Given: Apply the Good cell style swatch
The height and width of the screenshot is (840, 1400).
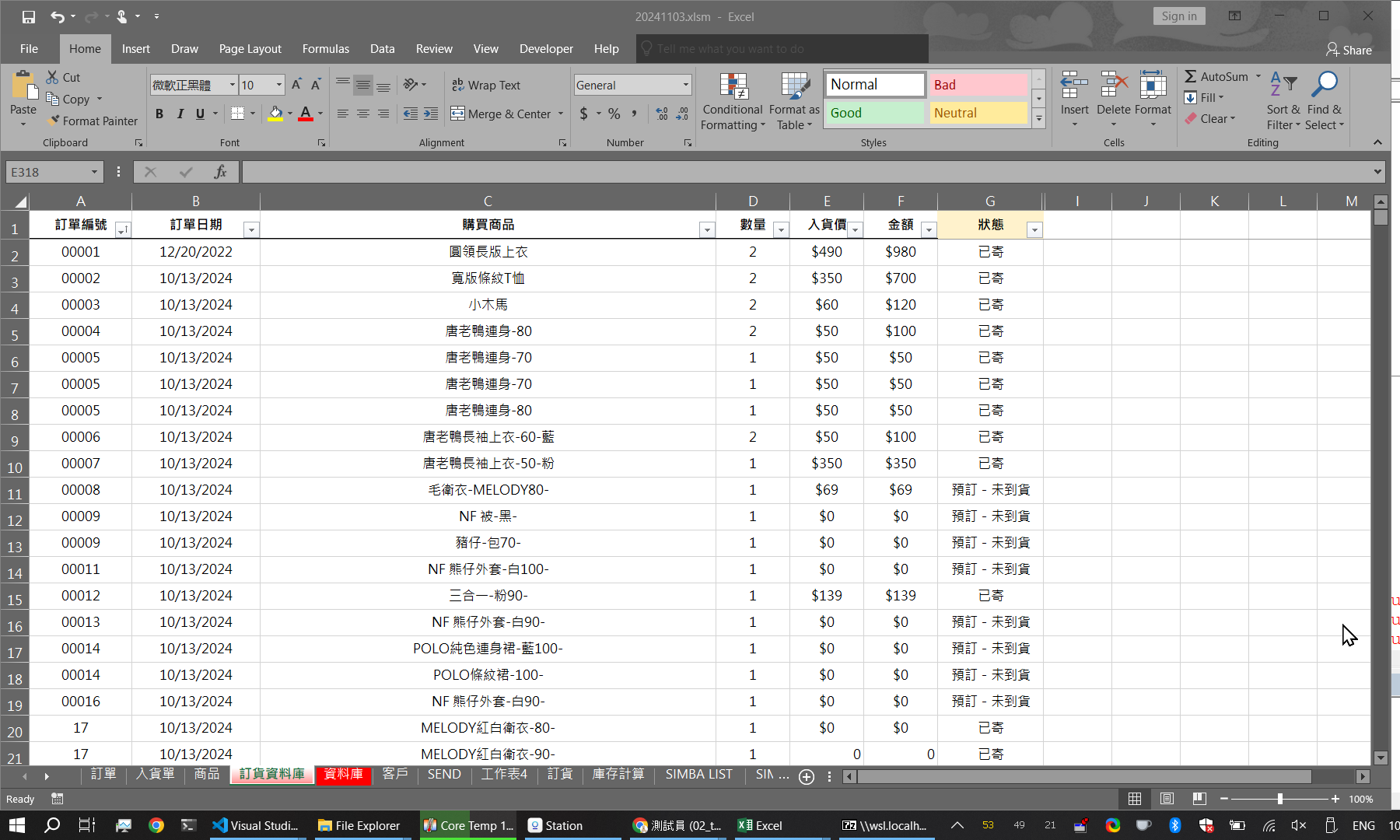Looking at the screenshot, I should tap(873, 113).
